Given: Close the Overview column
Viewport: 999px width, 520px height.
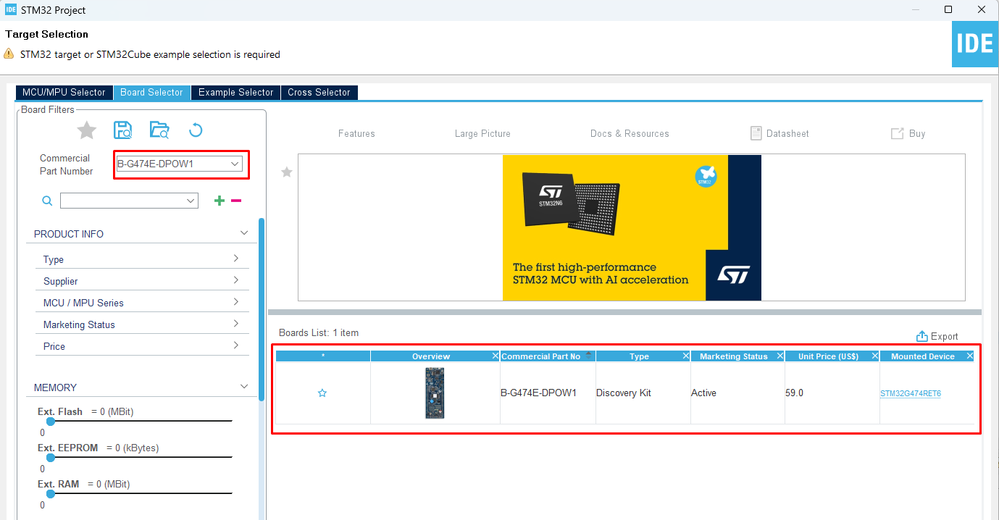Looking at the screenshot, I should click(x=495, y=356).
